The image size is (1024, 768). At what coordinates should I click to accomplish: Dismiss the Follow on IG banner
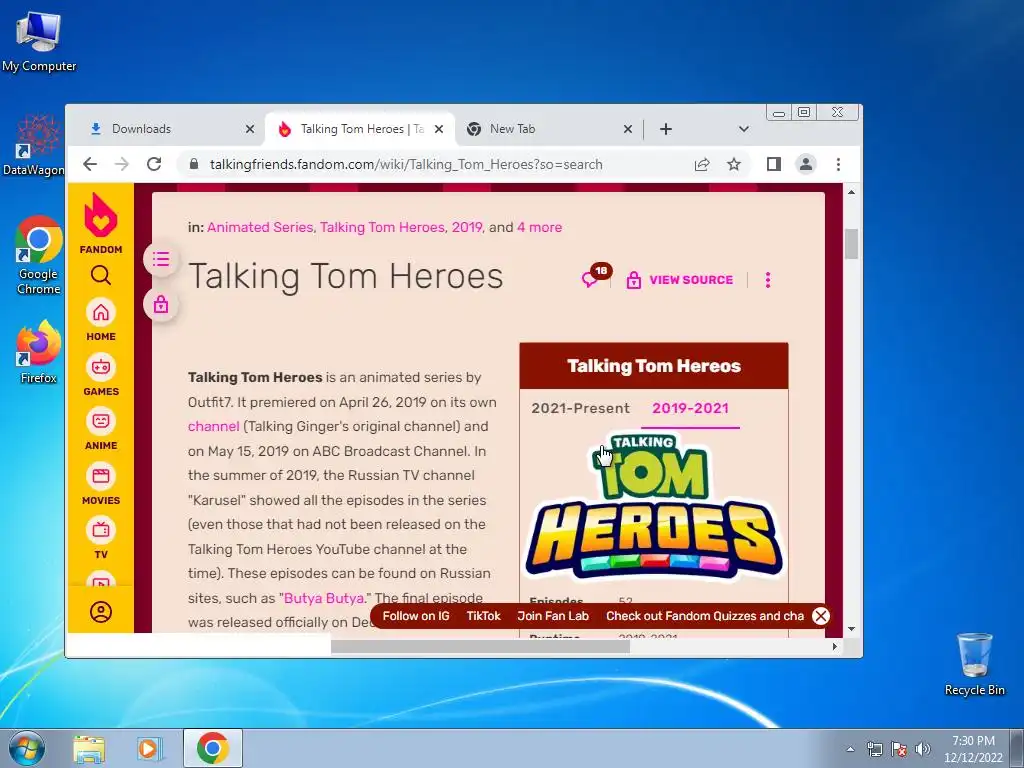pyautogui.click(x=821, y=616)
